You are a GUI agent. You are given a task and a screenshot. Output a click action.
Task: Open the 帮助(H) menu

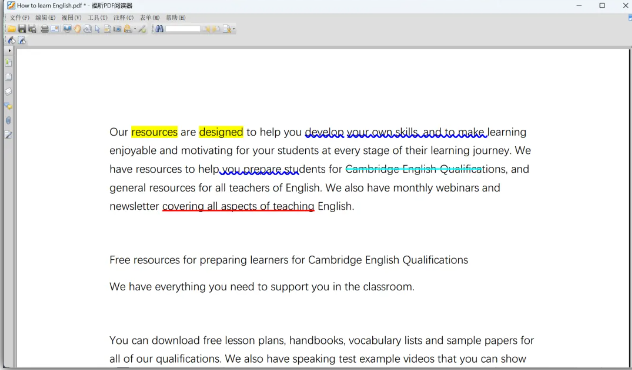(x=175, y=18)
